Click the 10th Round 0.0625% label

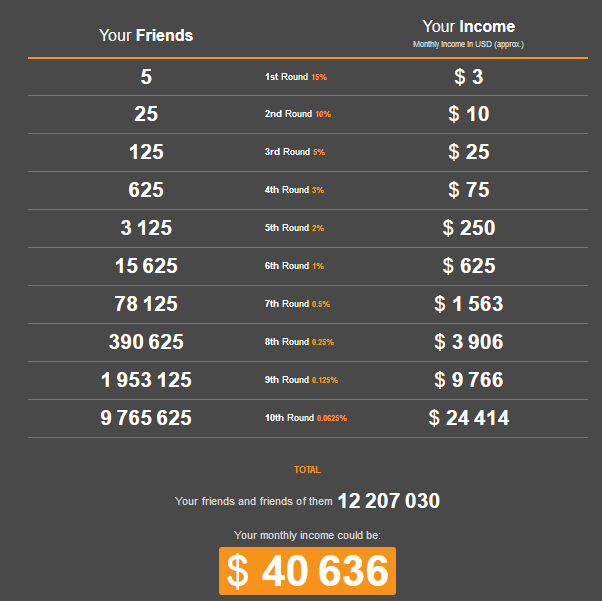(x=306, y=418)
